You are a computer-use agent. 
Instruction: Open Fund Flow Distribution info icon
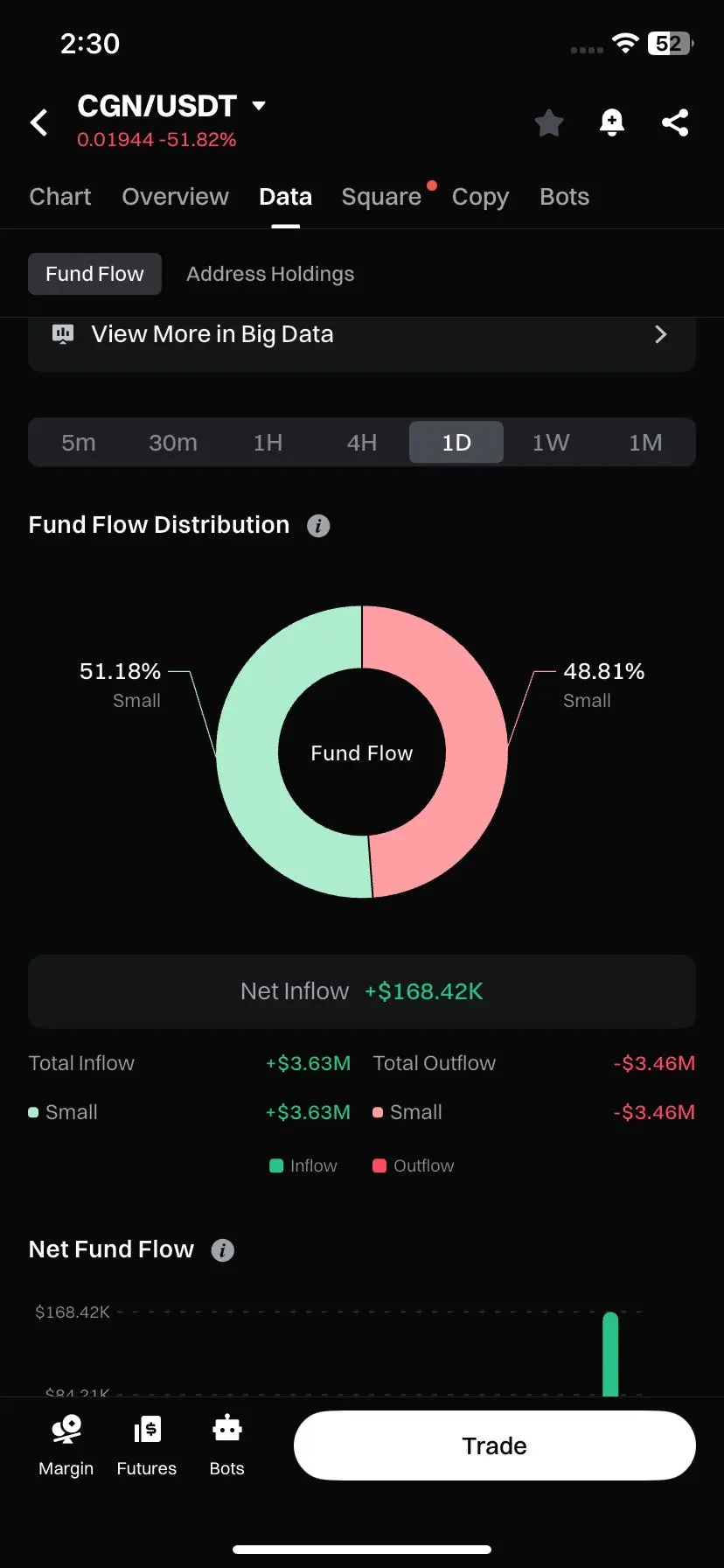(x=318, y=526)
